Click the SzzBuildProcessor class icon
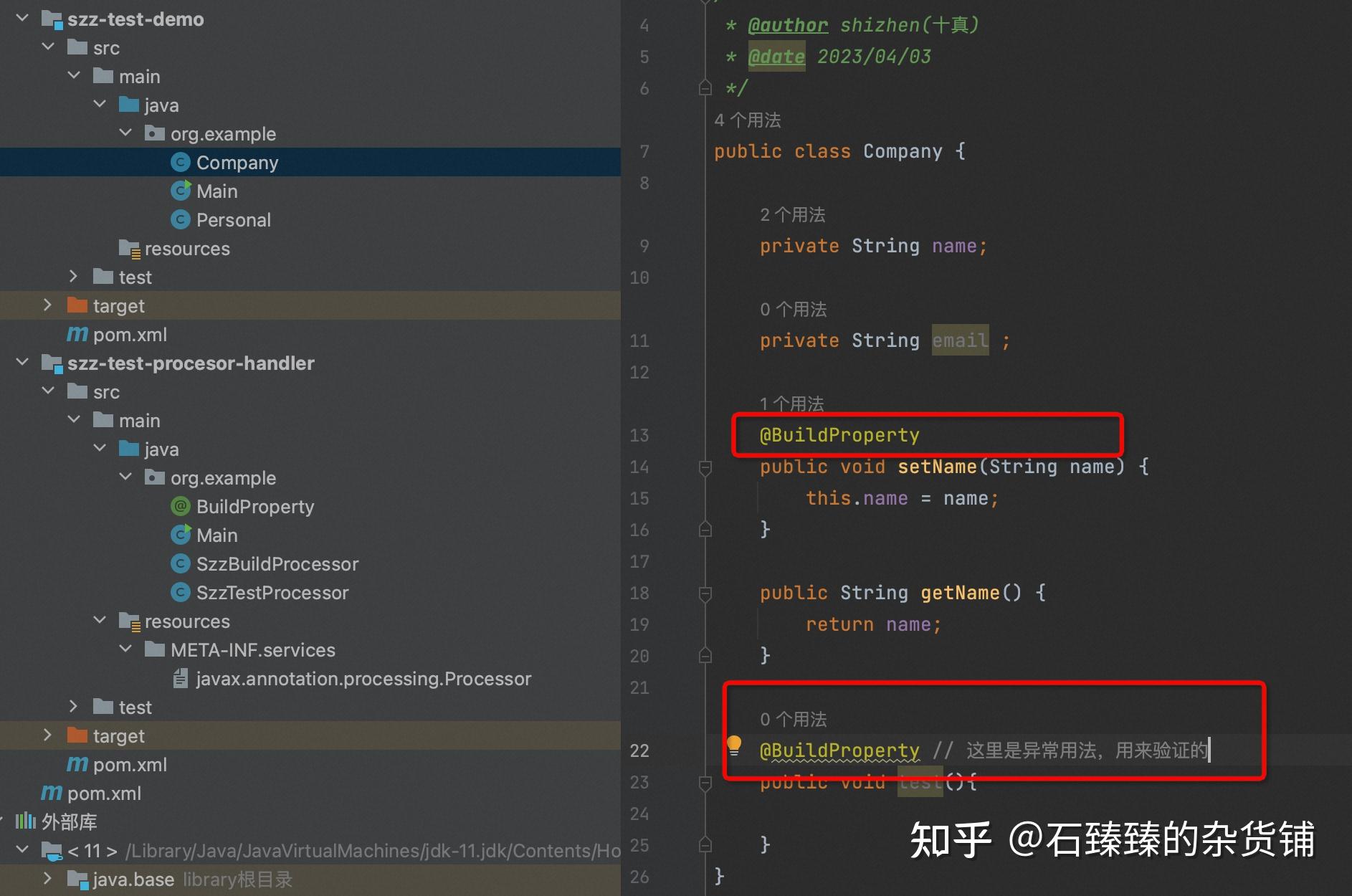 click(x=181, y=563)
